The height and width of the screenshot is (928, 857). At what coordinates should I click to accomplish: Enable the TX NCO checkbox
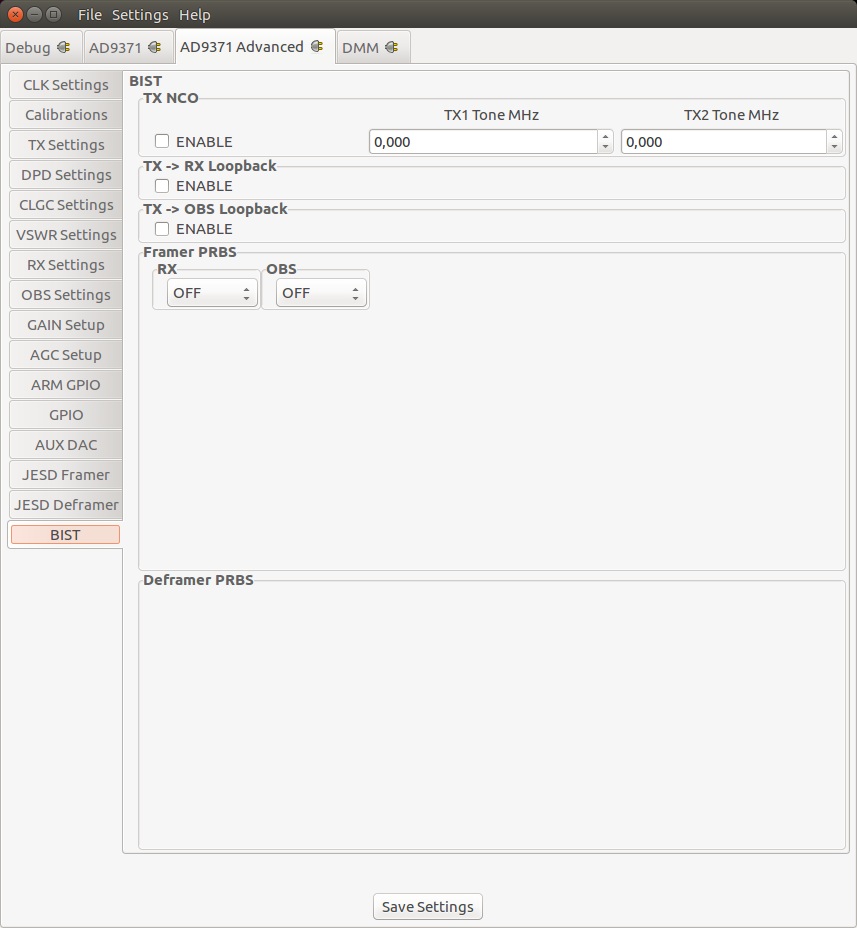(161, 141)
